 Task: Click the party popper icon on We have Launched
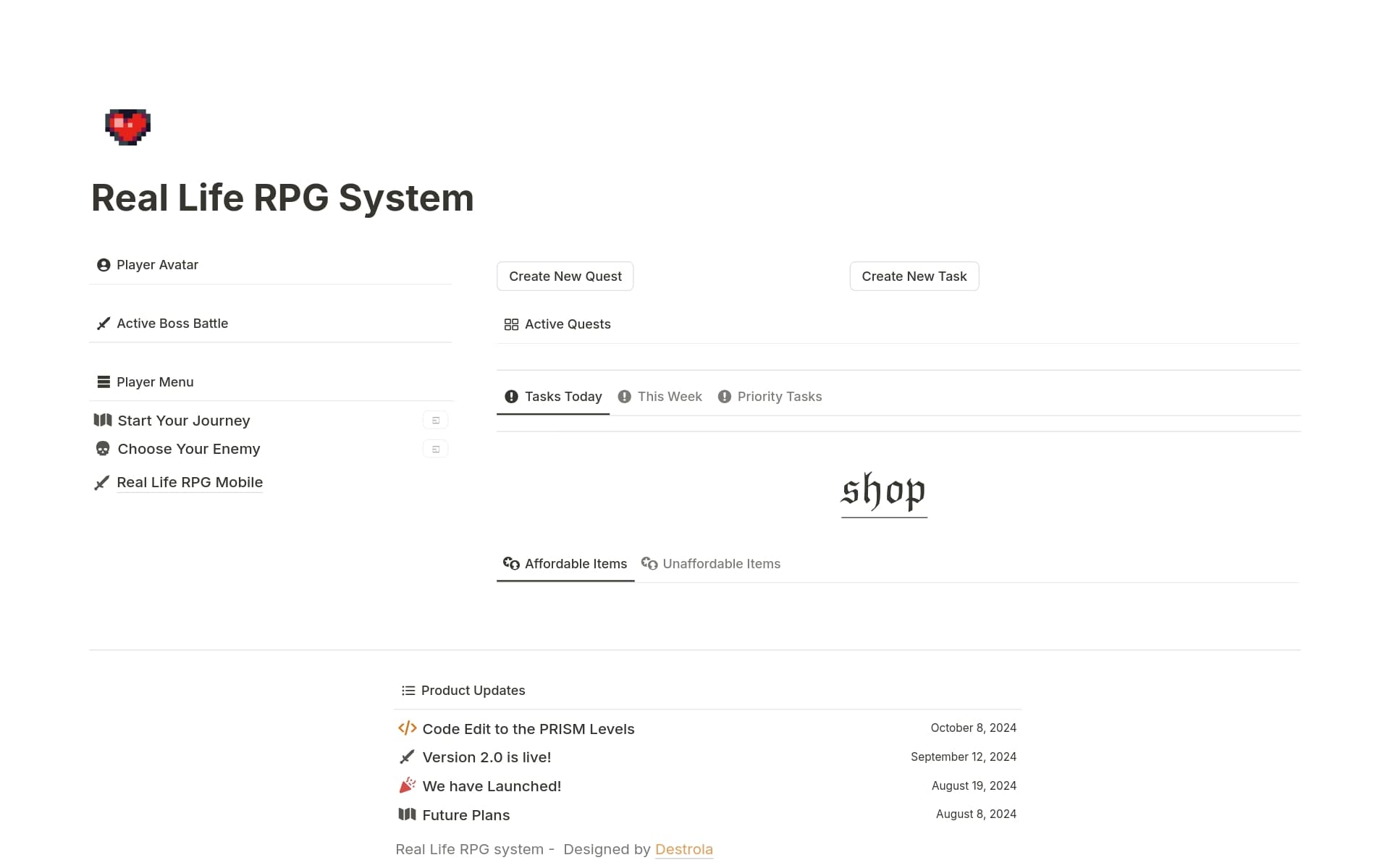click(407, 785)
